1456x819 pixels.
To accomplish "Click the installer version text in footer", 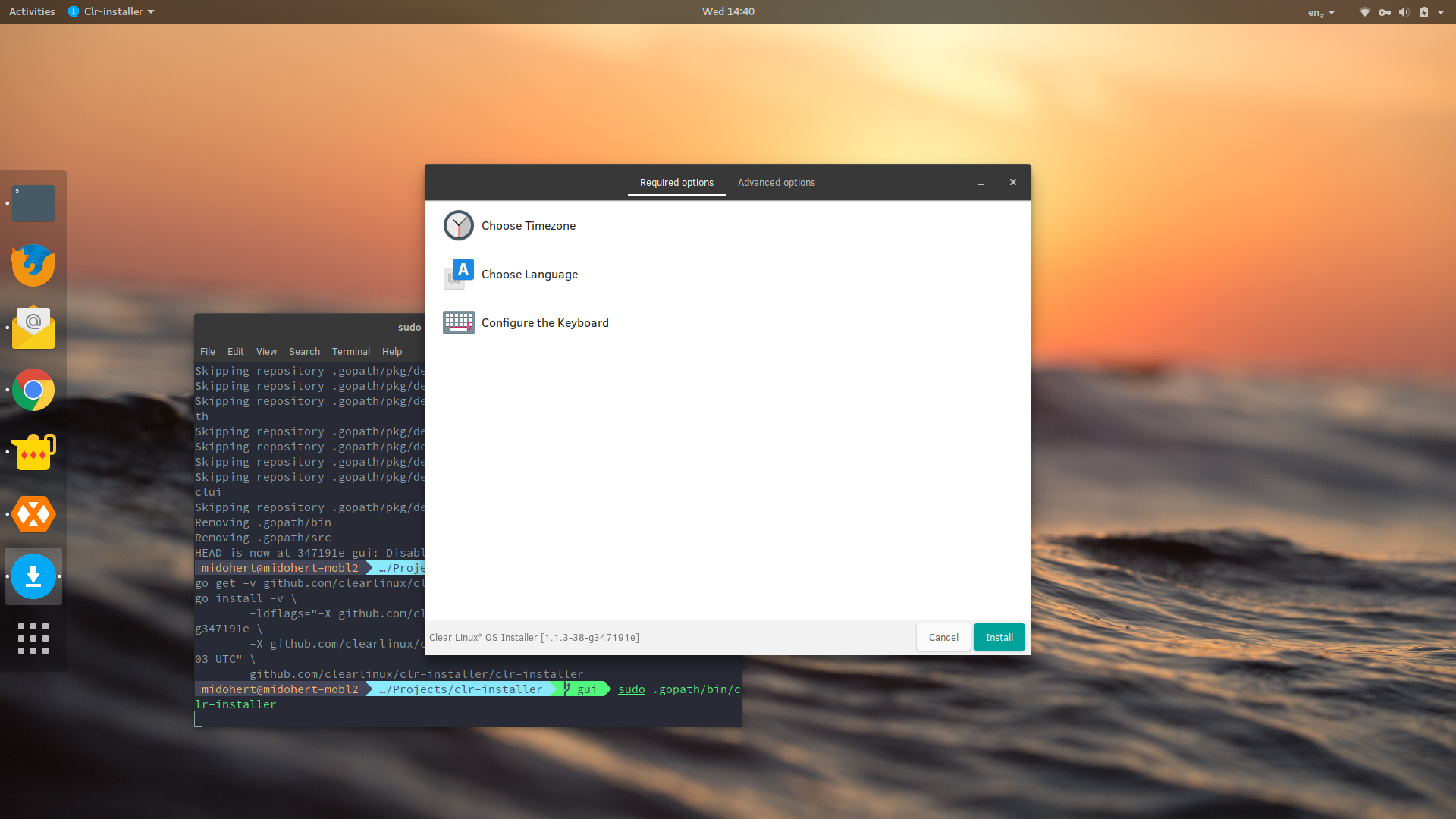I will click(x=534, y=638).
